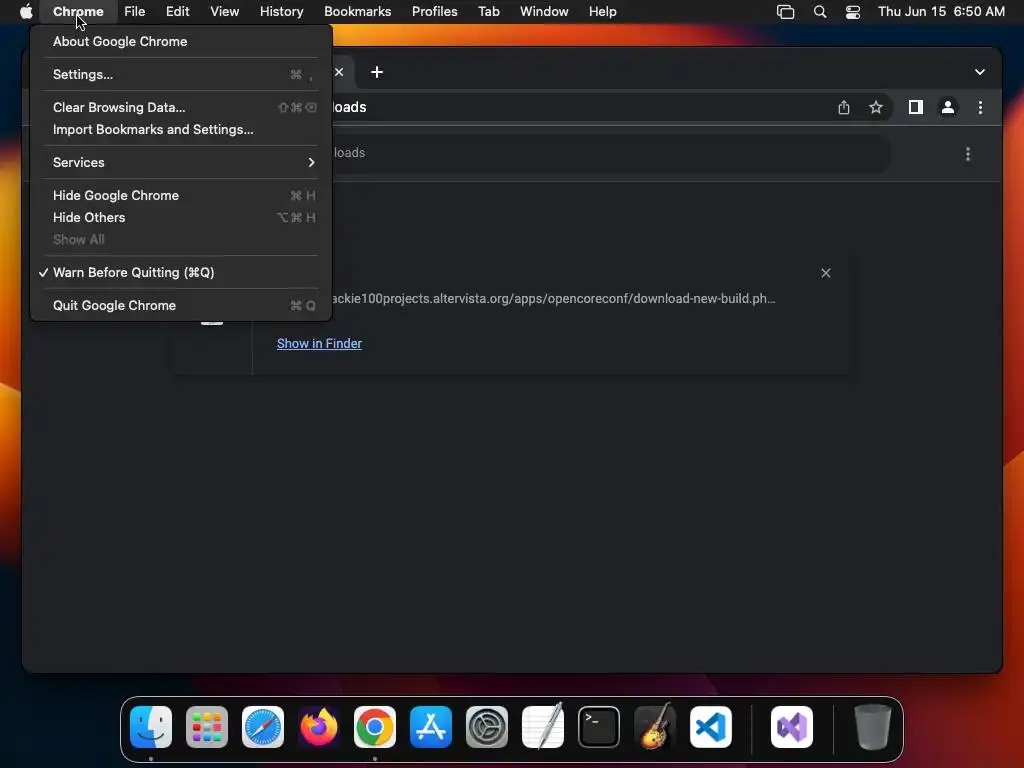The height and width of the screenshot is (768, 1024).
Task: Choose Quit Google Chrome
Action: click(x=181, y=306)
